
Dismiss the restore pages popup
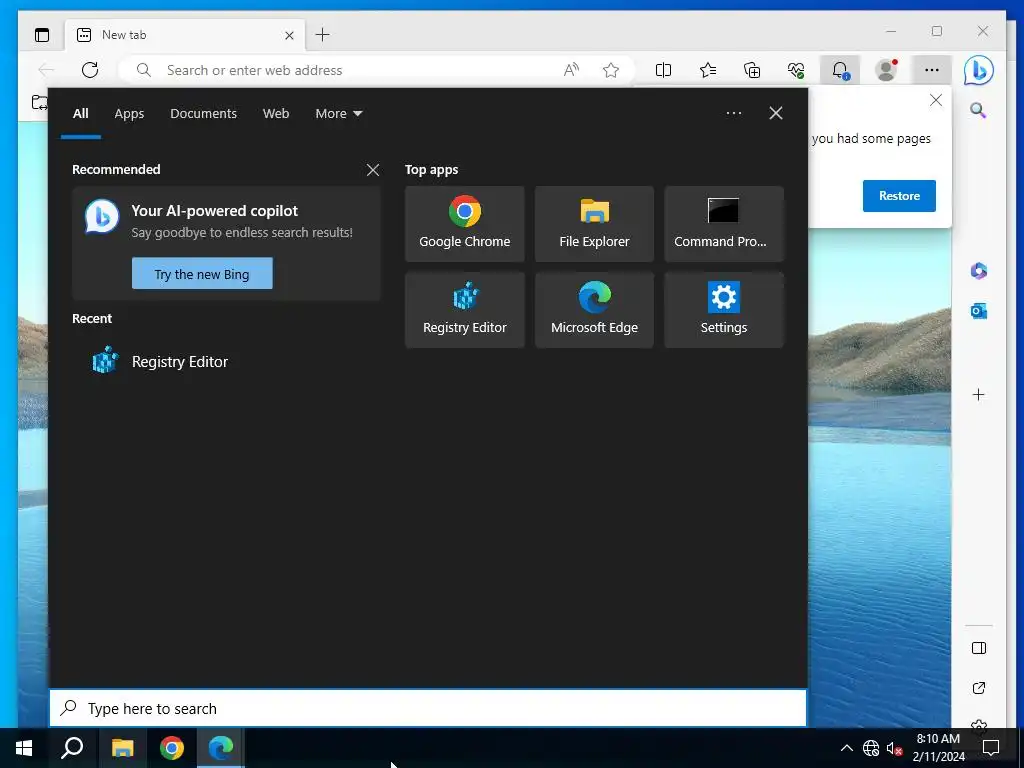click(x=936, y=100)
